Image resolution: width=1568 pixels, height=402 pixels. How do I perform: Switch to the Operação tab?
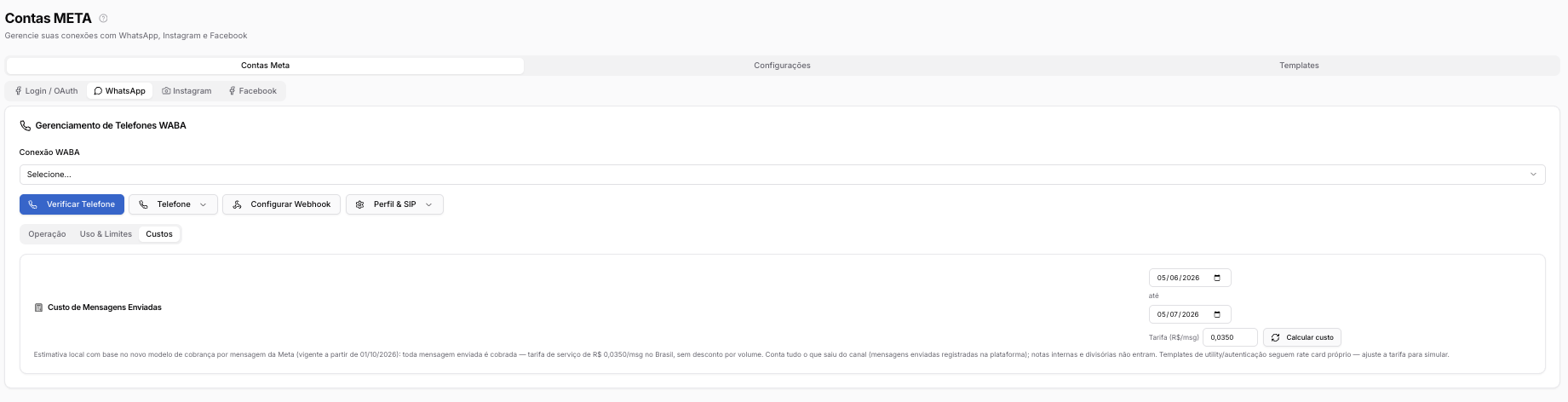point(47,234)
